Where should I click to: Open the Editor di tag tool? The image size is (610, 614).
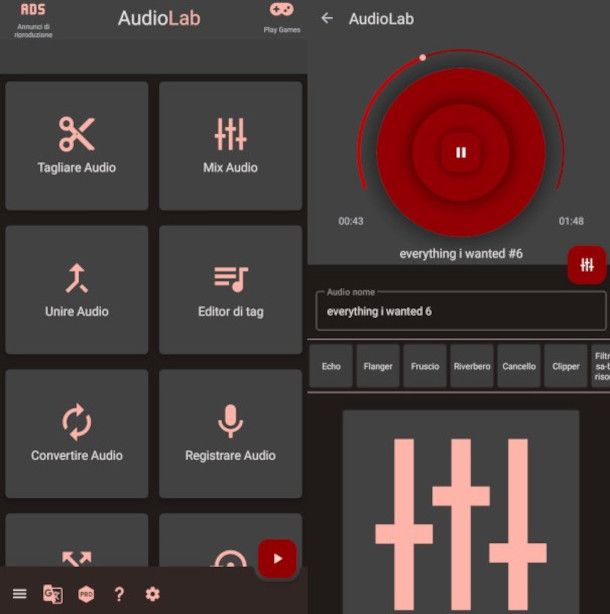coord(231,290)
